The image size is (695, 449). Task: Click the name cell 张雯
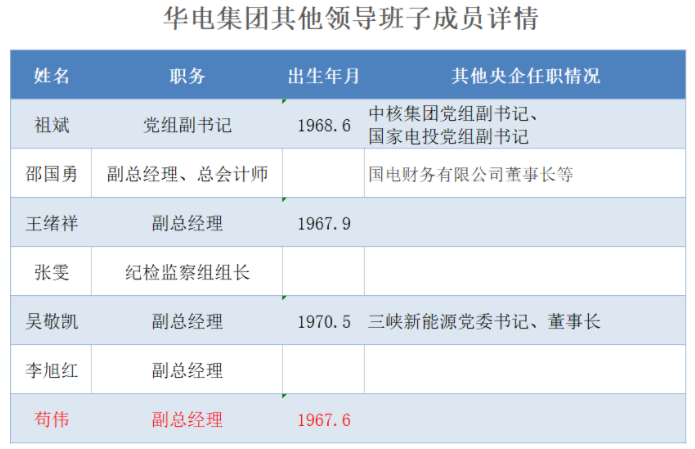[x=52, y=272]
